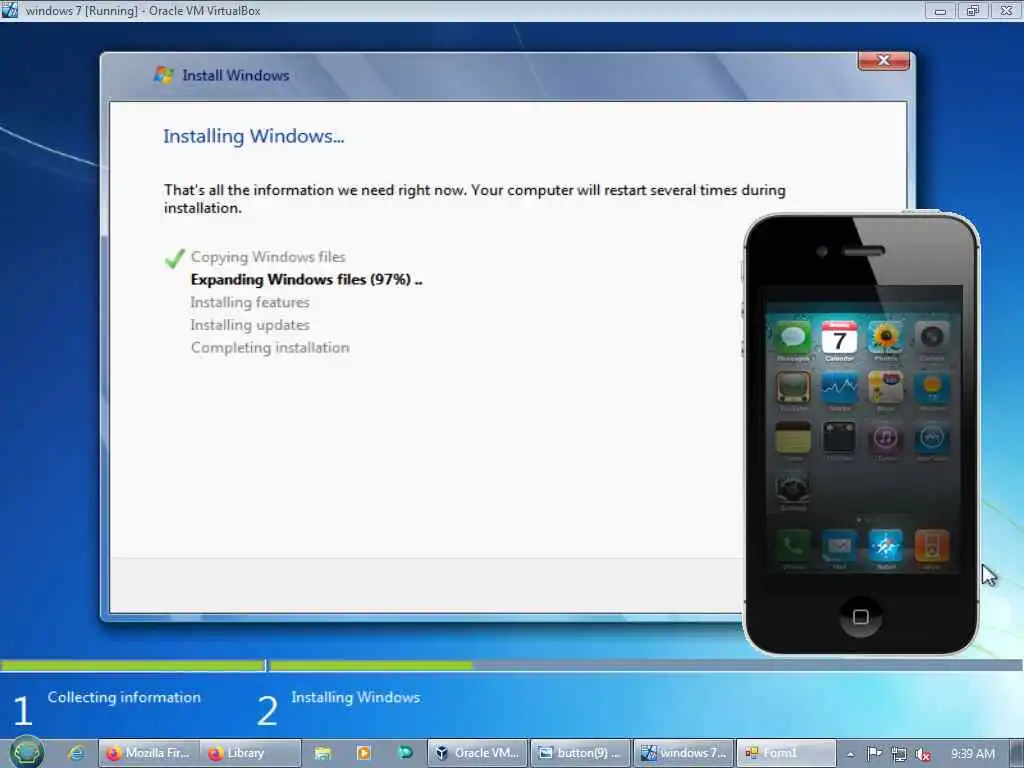Open the App Store icon on the iPhone
Screen dimensions: 1024x768
(932, 438)
